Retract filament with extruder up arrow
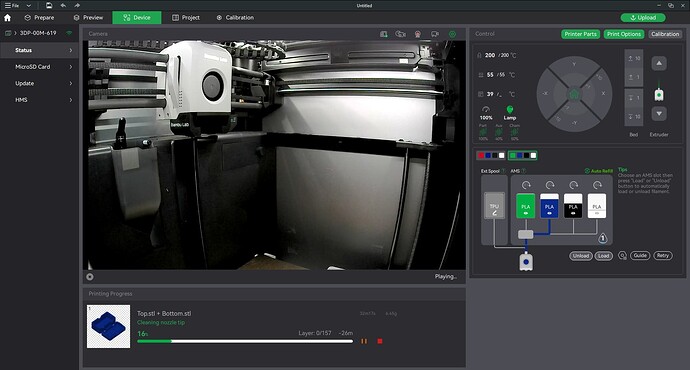The image size is (690, 370). pos(659,63)
